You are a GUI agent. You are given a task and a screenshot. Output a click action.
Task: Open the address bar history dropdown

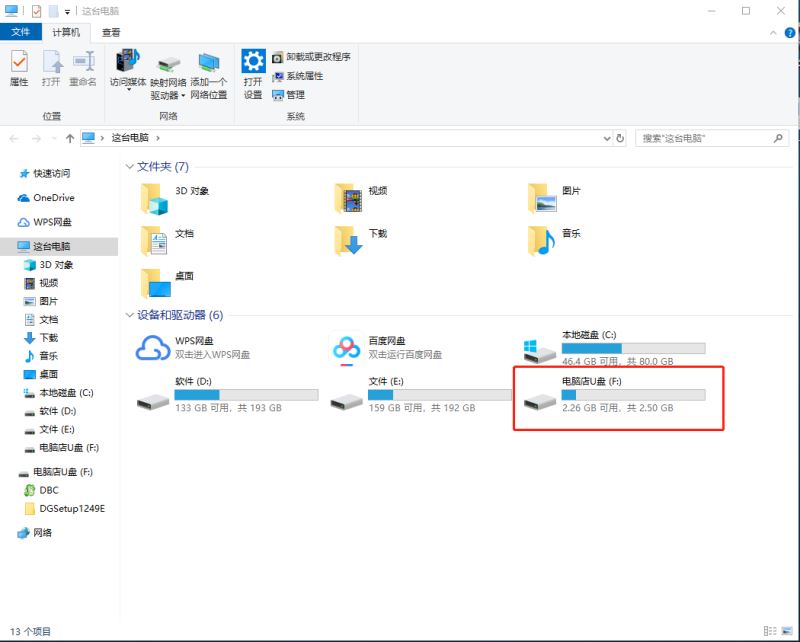click(606, 138)
